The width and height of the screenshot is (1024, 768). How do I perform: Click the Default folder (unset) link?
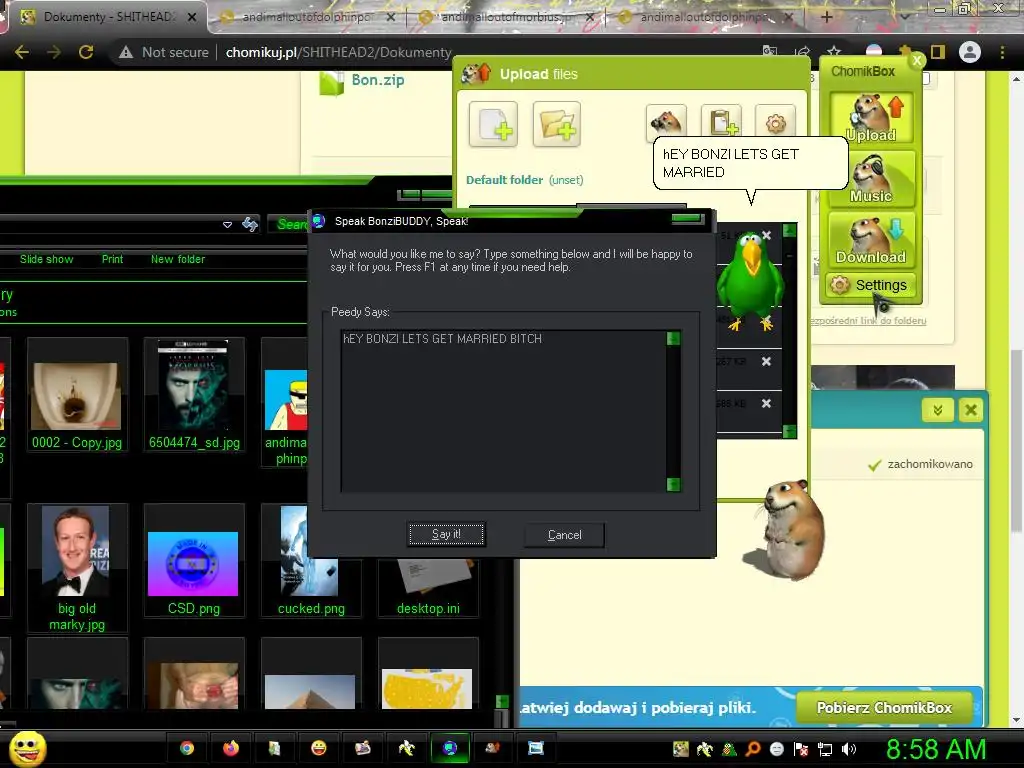524,180
